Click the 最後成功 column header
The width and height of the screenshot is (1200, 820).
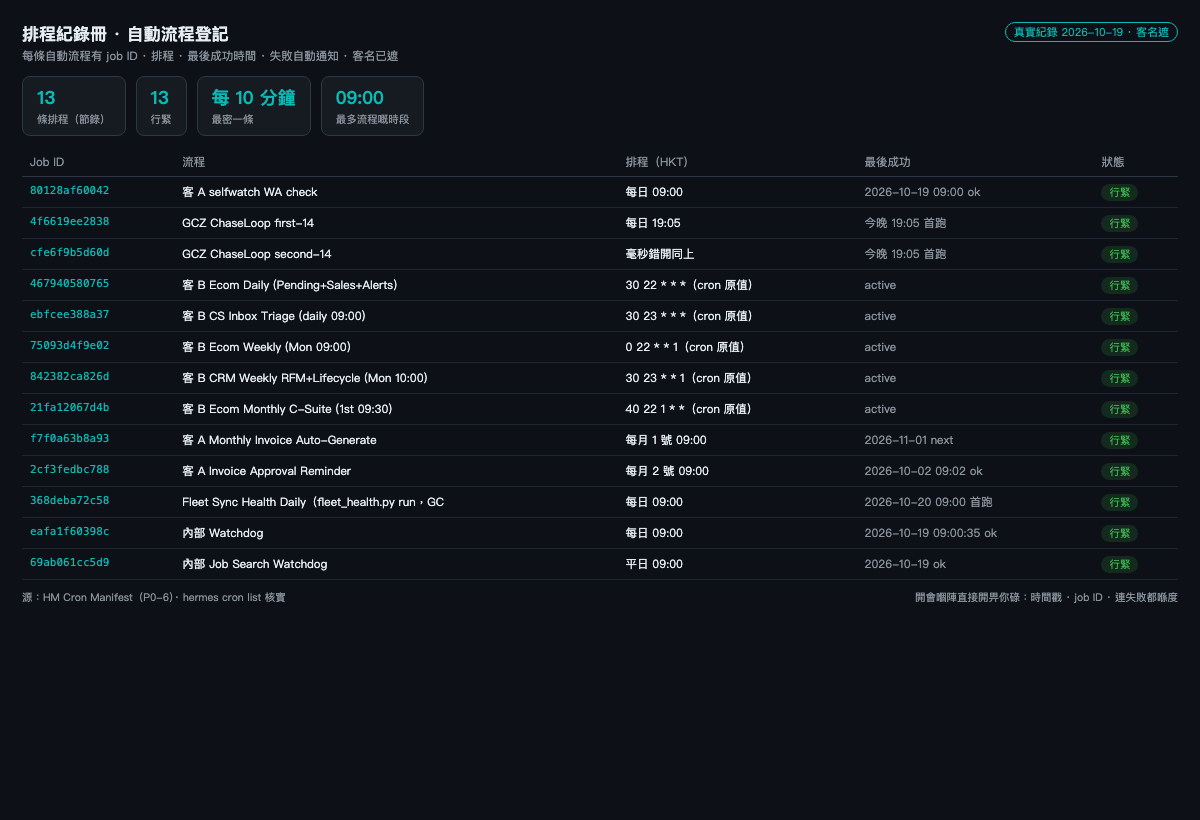[887, 162]
